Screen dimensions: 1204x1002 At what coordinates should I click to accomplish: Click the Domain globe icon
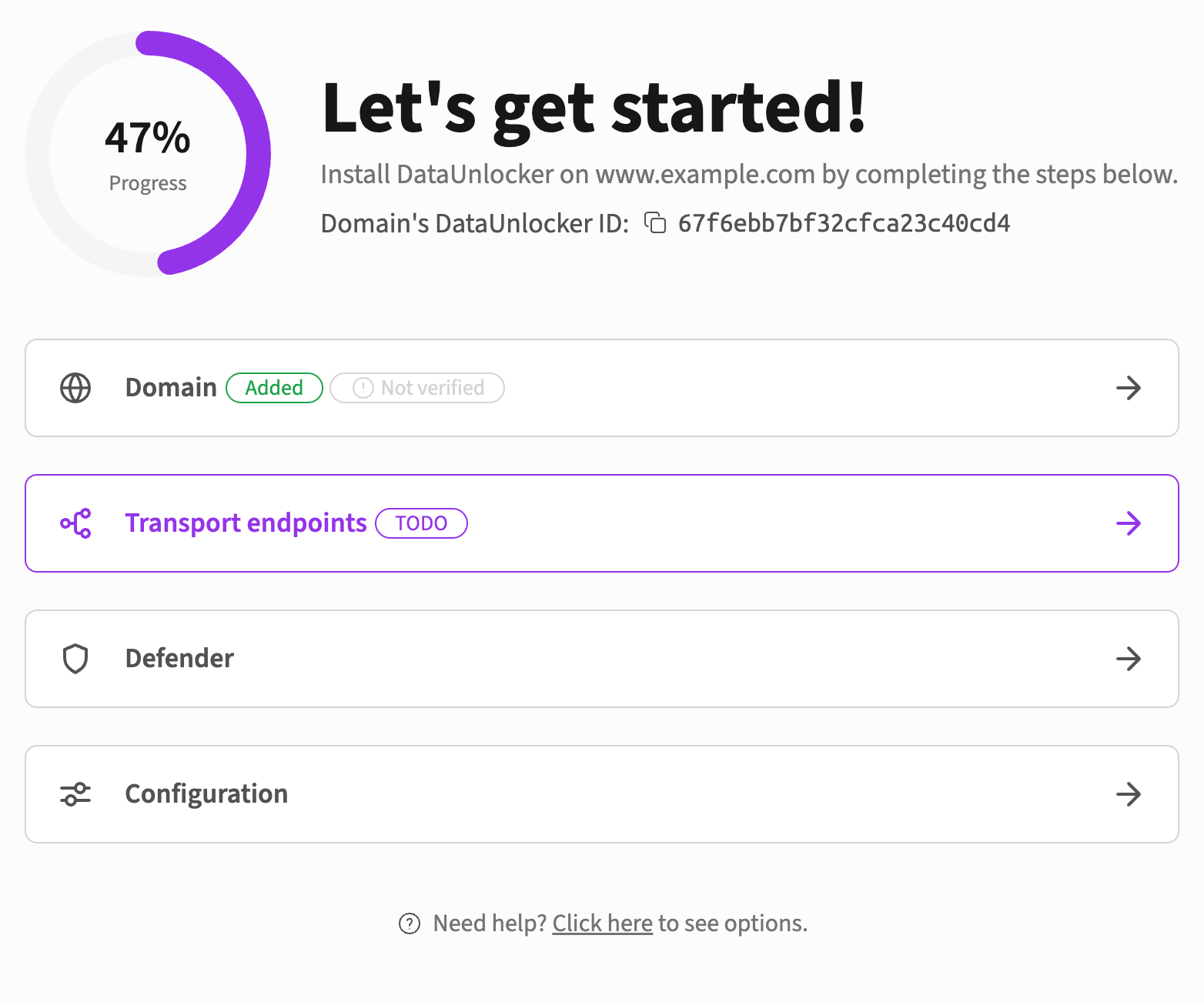tap(75, 388)
